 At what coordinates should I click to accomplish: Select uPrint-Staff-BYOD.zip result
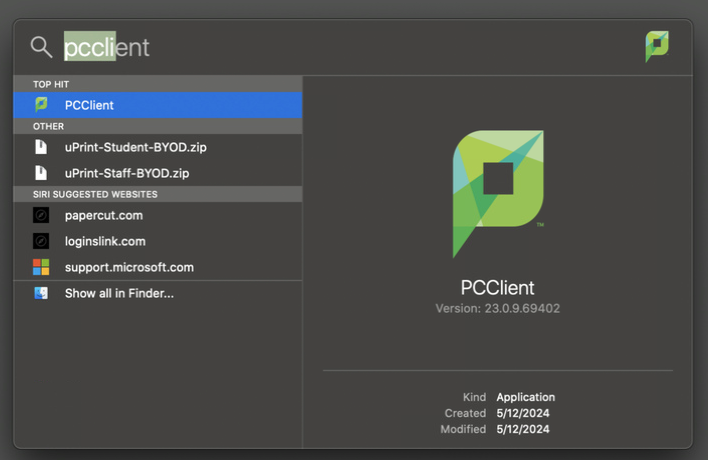point(158,173)
